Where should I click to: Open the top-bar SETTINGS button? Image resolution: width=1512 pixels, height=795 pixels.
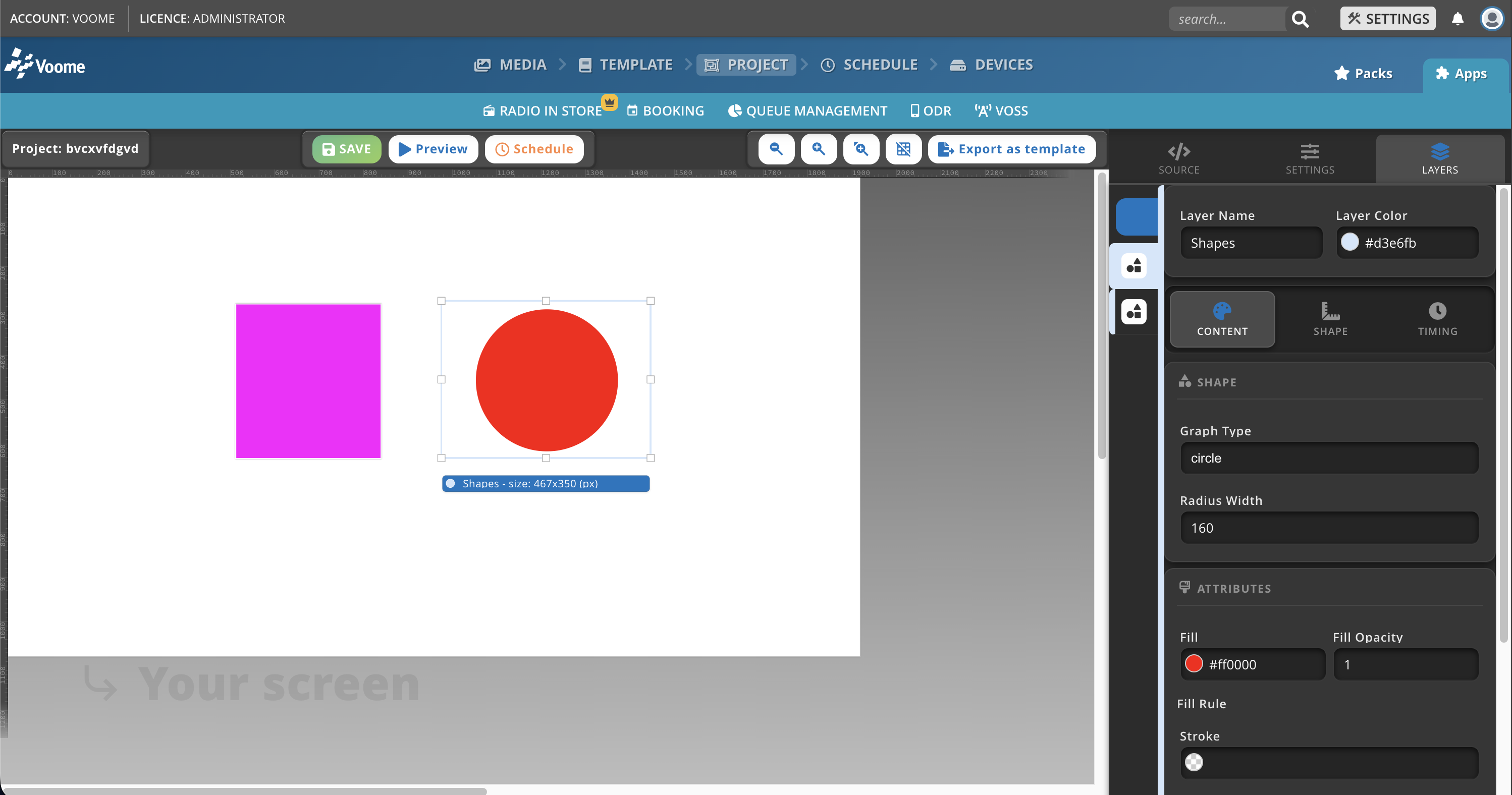click(1387, 19)
